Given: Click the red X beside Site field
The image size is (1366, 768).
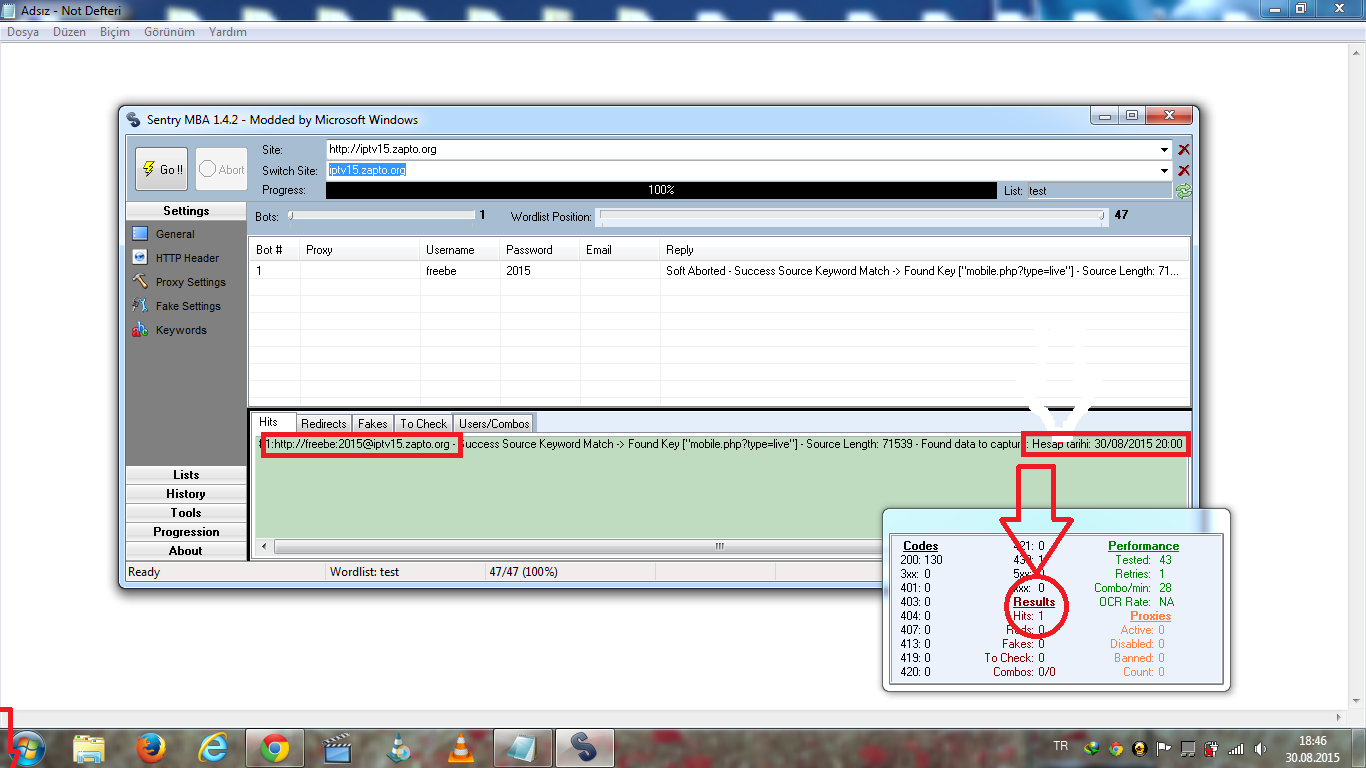Looking at the screenshot, I should coord(1184,149).
